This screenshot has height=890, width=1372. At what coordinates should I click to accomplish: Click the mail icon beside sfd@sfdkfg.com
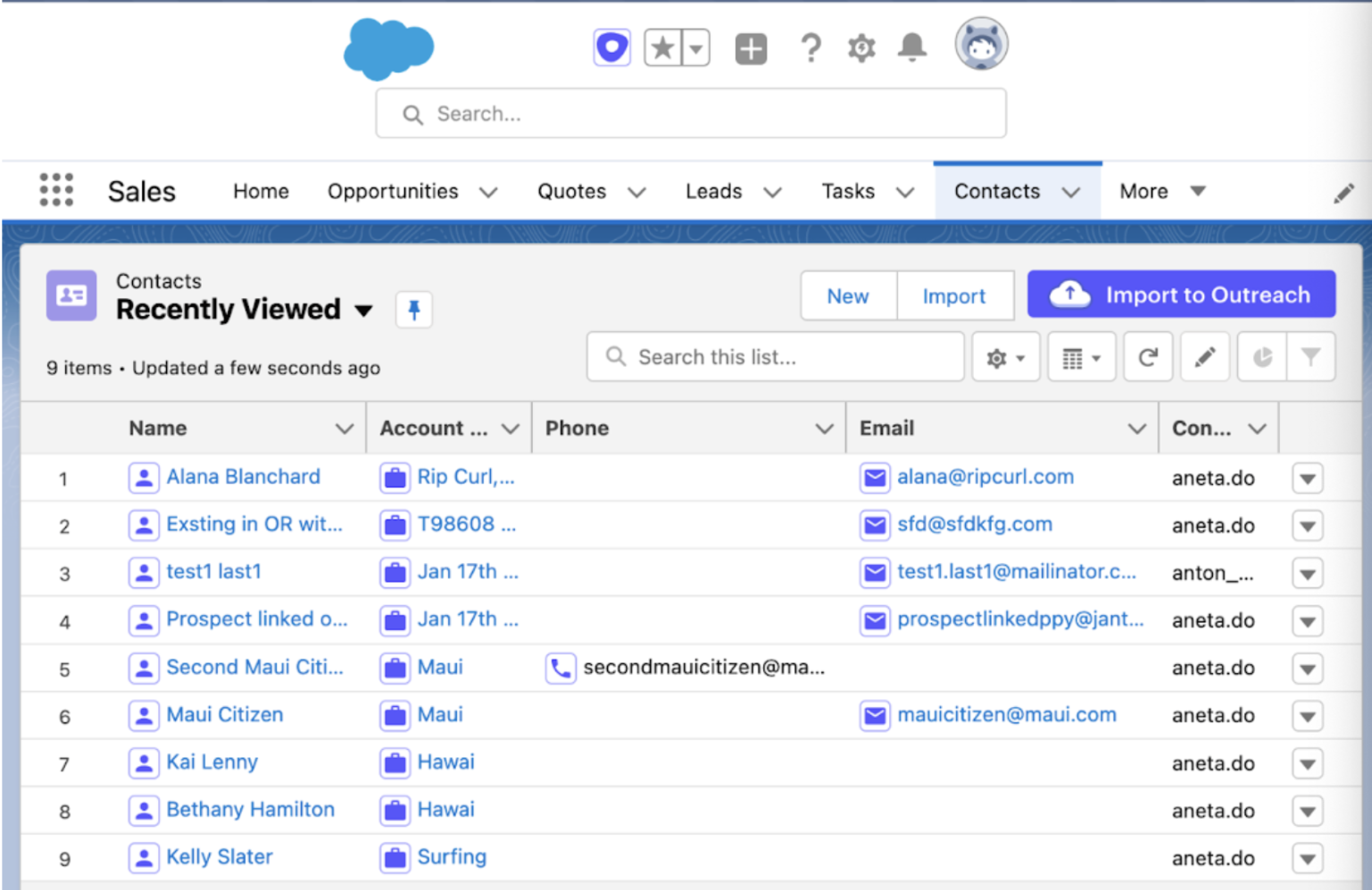coord(875,525)
